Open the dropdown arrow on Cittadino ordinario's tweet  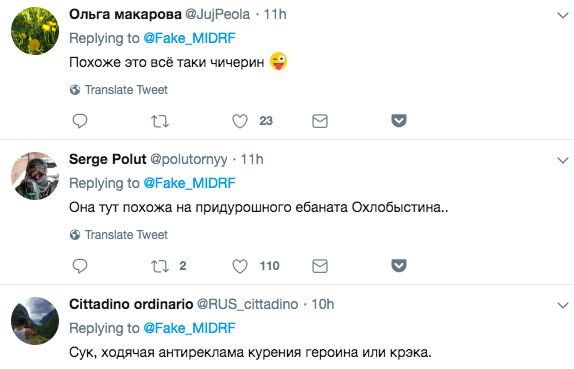(562, 305)
